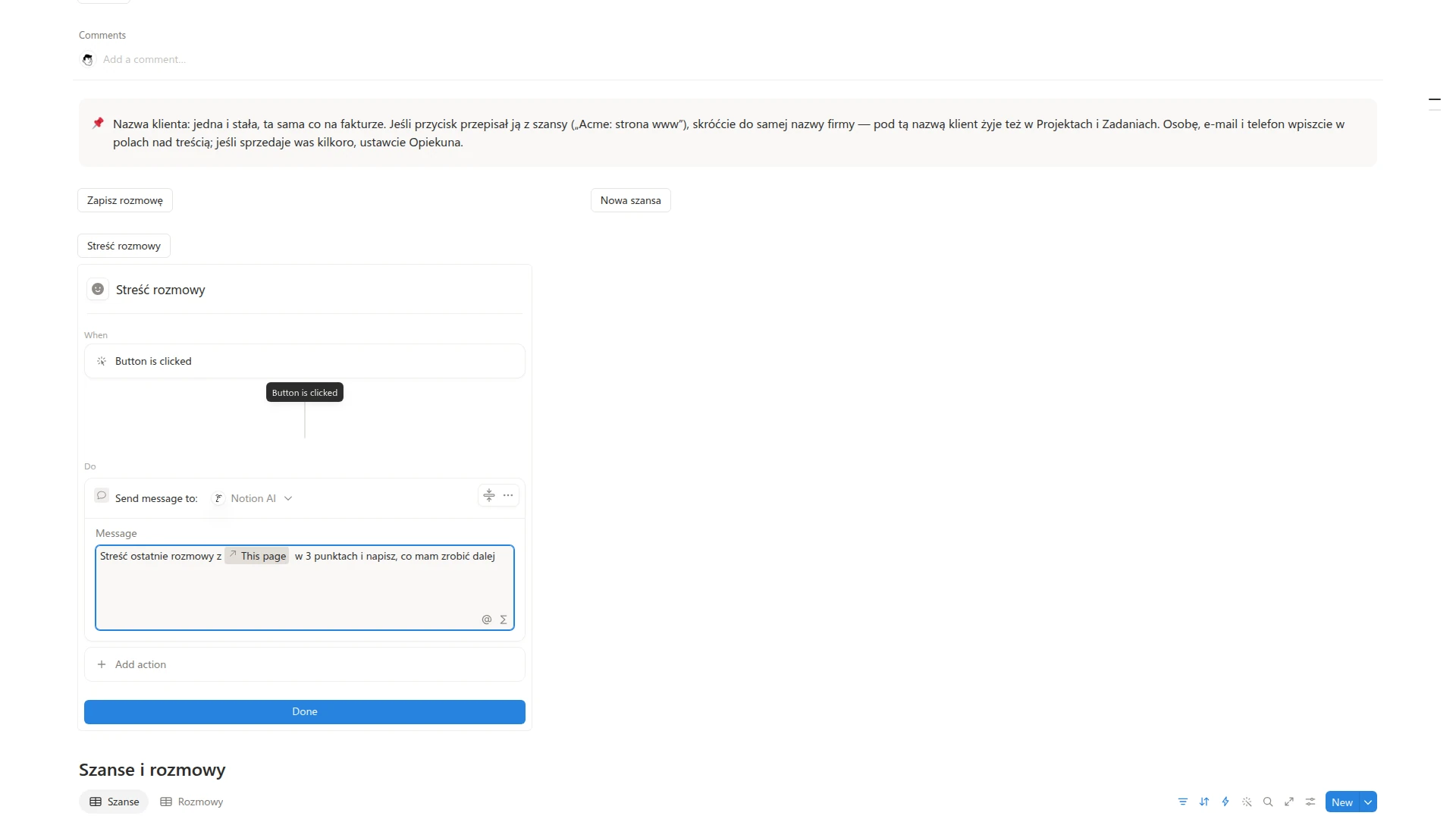1456x819 pixels.
Task: Click the This page mention chip
Action: 257,556
